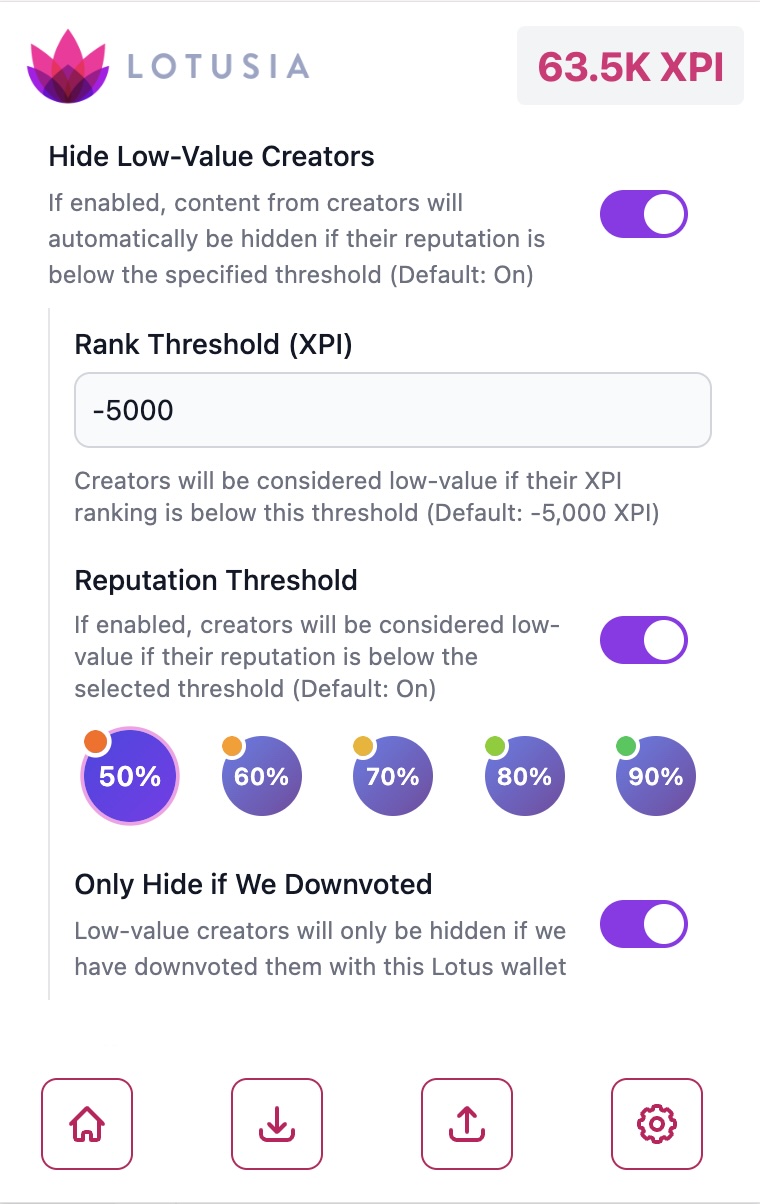Disable the Hide Low-Value Creators toggle

tap(643, 214)
